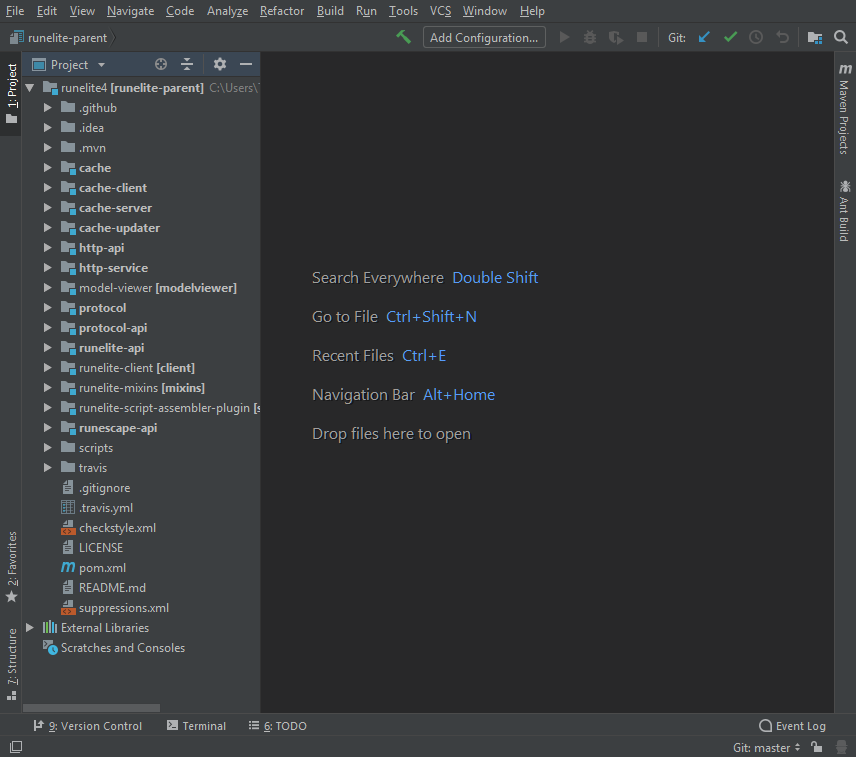
Task: Open Project panel settings gear
Action: (219, 64)
